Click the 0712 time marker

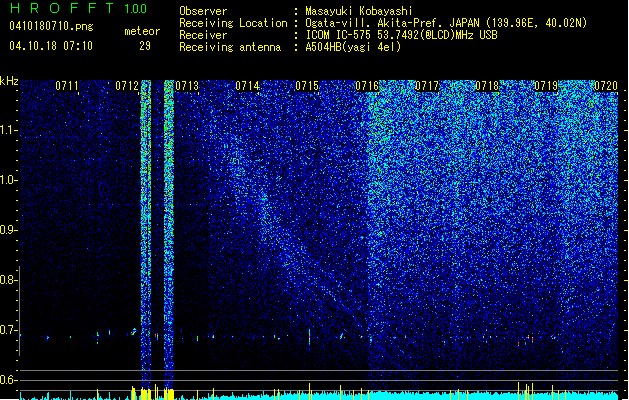point(127,86)
